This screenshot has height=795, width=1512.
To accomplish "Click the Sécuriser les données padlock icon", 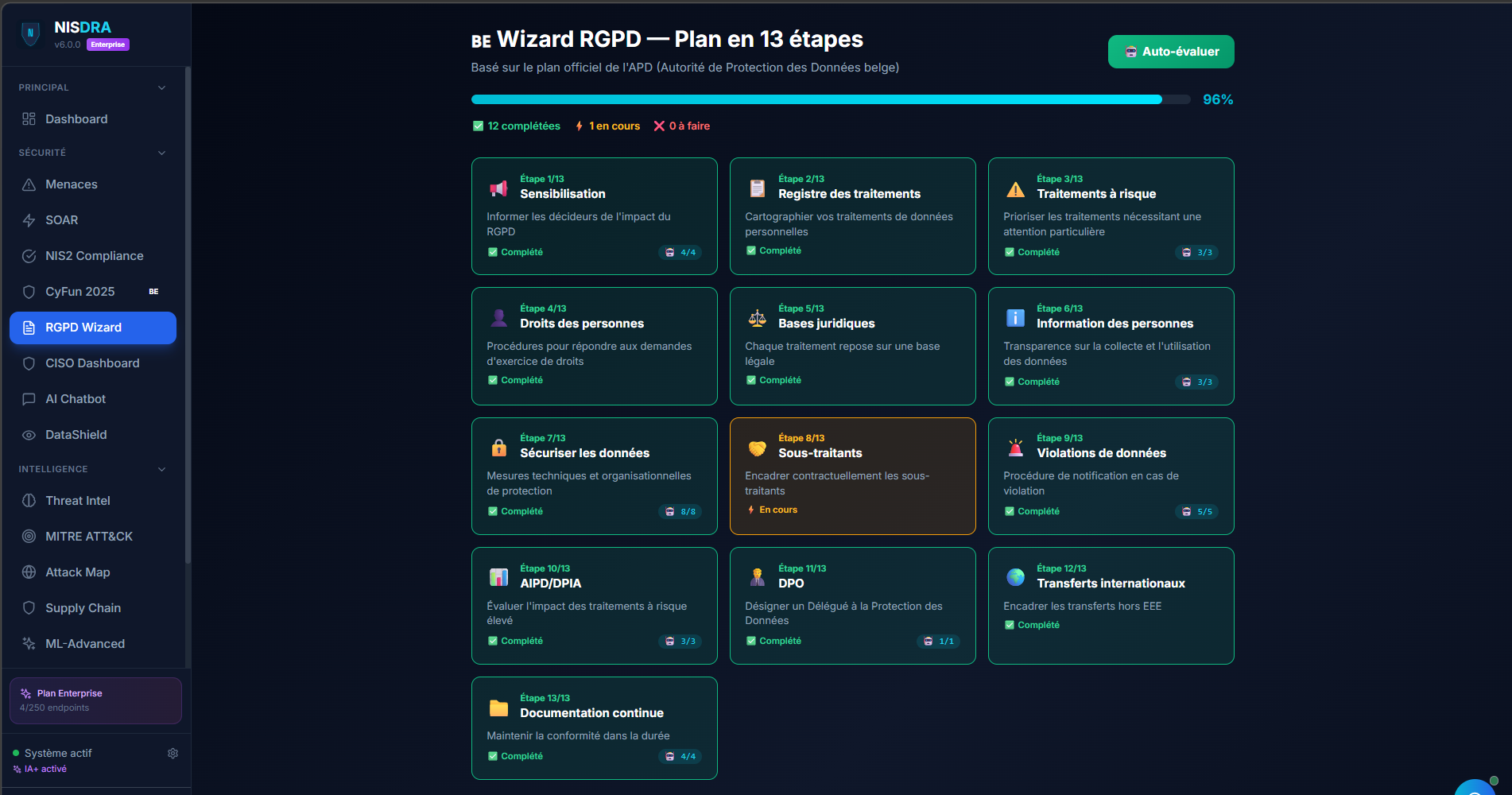I will point(498,448).
